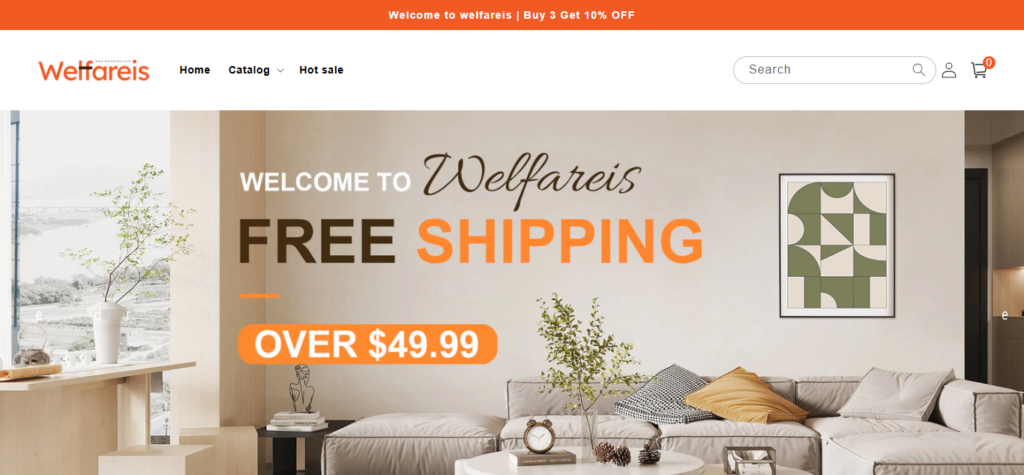Click the search magnifier icon
The width and height of the screenshot is (1024, 475).
coord(918,69)
